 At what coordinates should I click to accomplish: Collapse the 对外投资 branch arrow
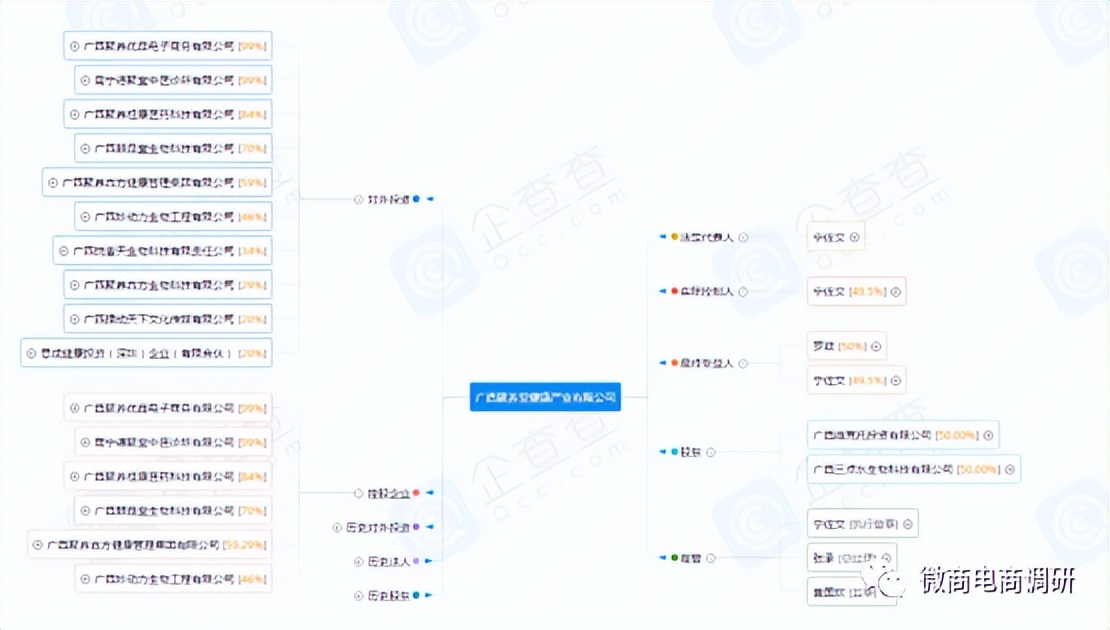tap(430, 199)
